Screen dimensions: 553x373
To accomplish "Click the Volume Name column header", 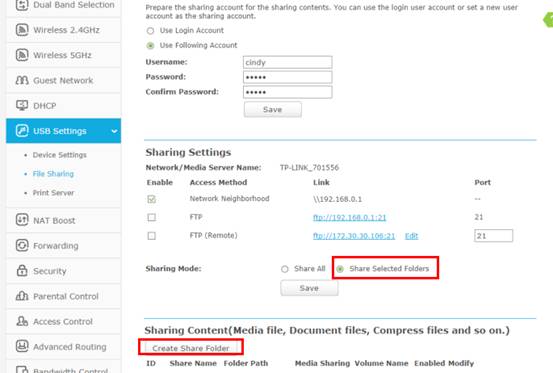I will pos(381,363).
